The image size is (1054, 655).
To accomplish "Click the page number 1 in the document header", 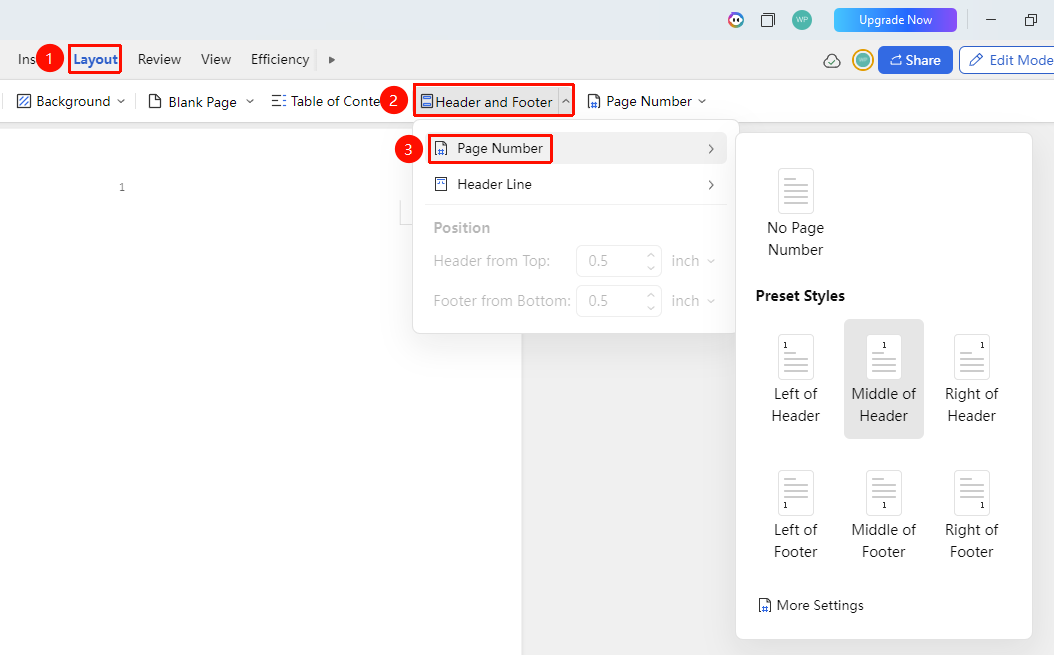I will [122, 188].
